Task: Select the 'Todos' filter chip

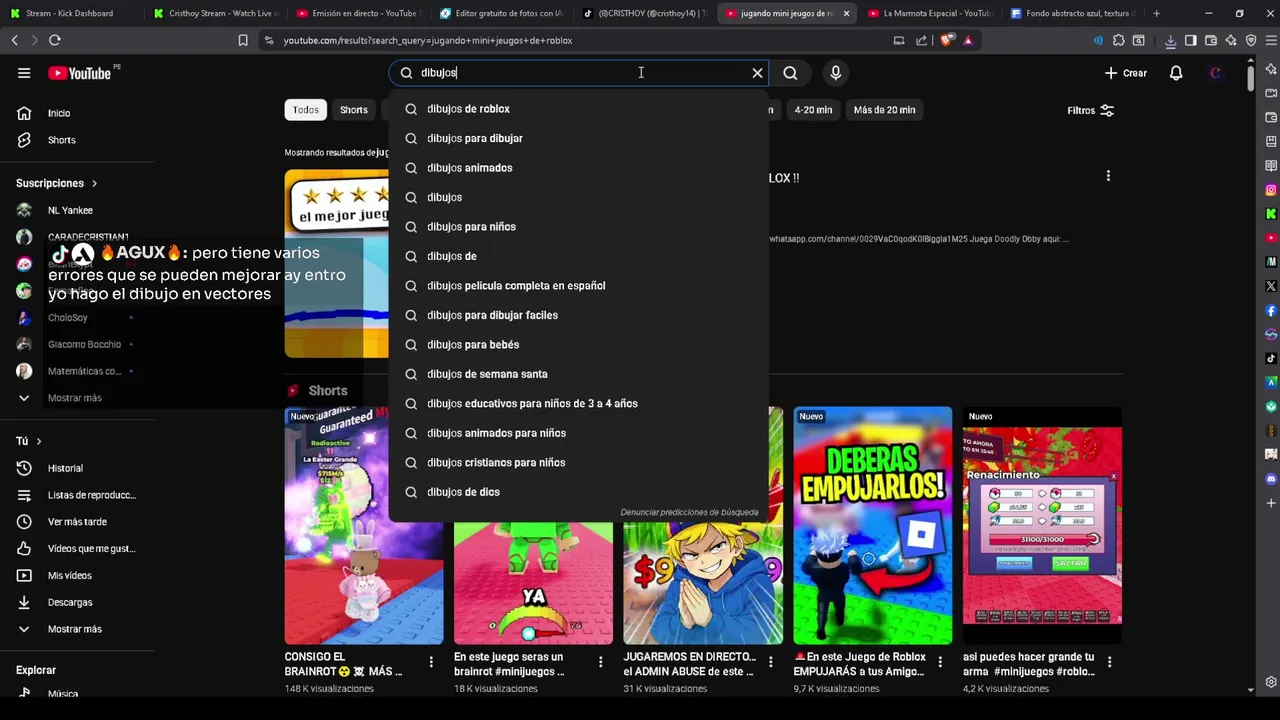Action: [306, 110]
